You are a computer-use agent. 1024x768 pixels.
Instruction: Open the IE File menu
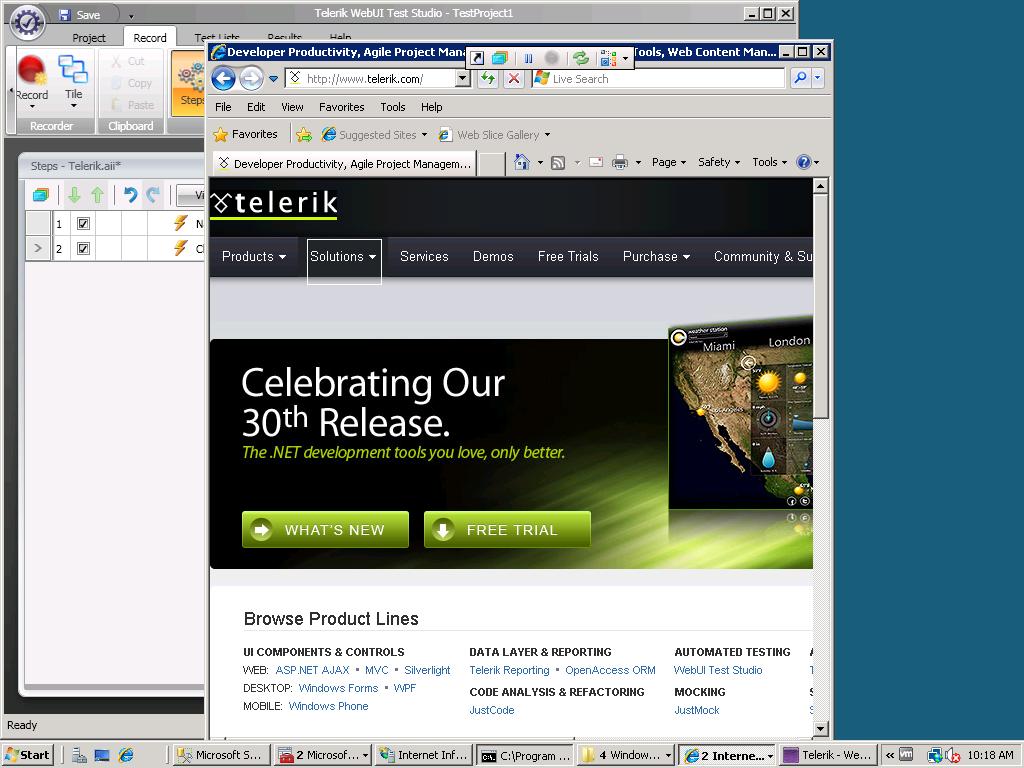click(x=223, y=107)
